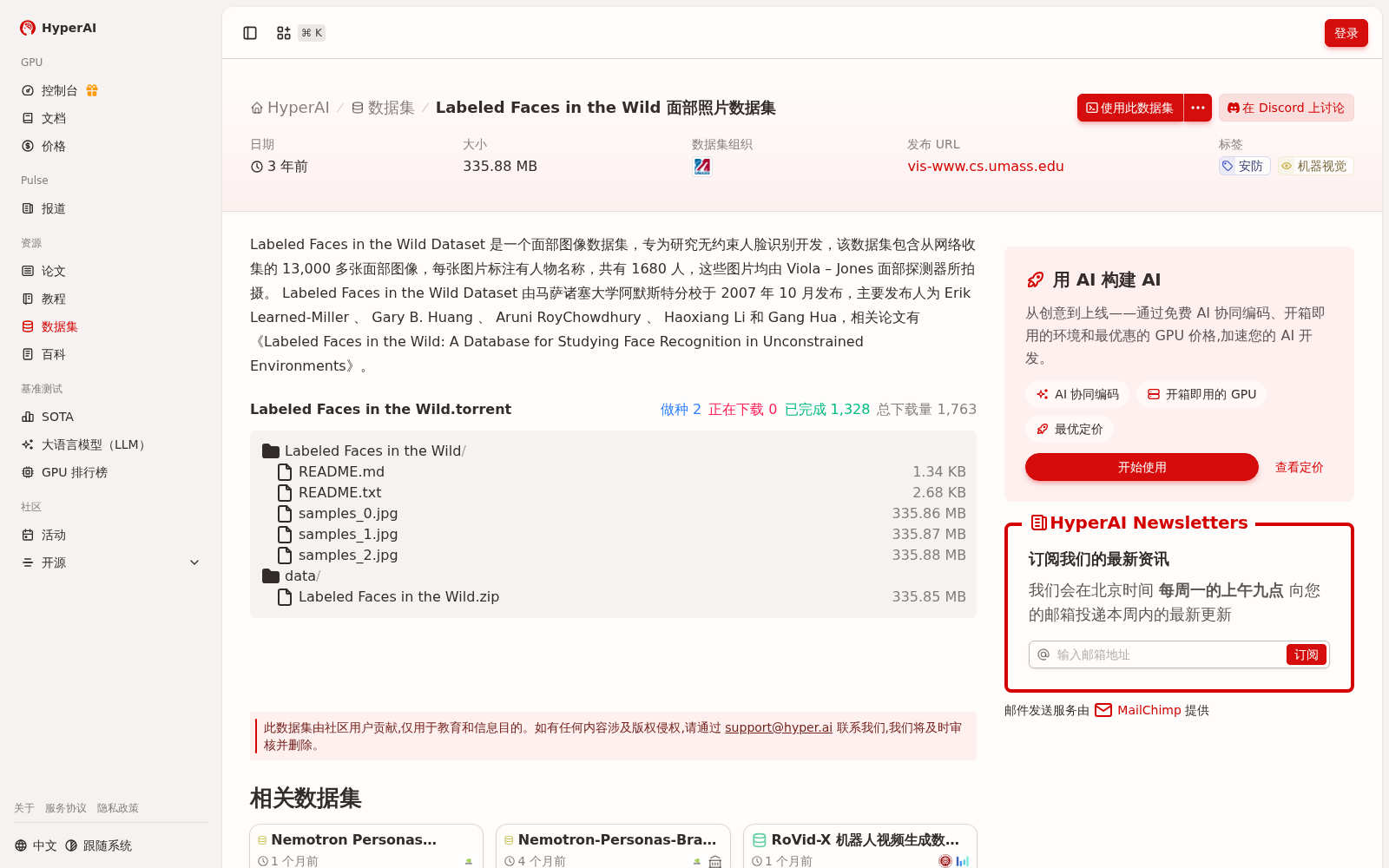Viewport: 1389px width, 868px height.
Task: Click samples_1.jpg file icon
Action: click(x=284, y=534)
